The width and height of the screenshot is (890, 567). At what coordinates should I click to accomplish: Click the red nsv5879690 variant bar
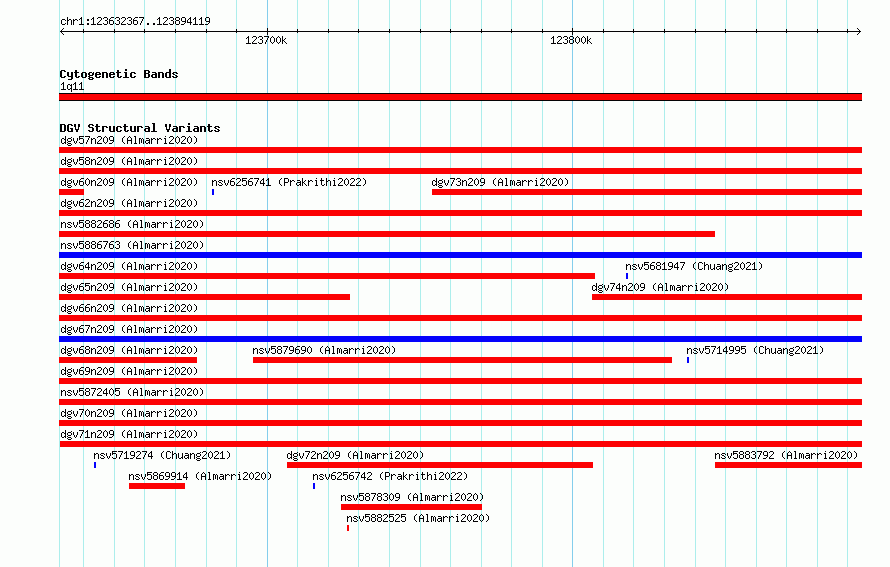tap(463, 360)
